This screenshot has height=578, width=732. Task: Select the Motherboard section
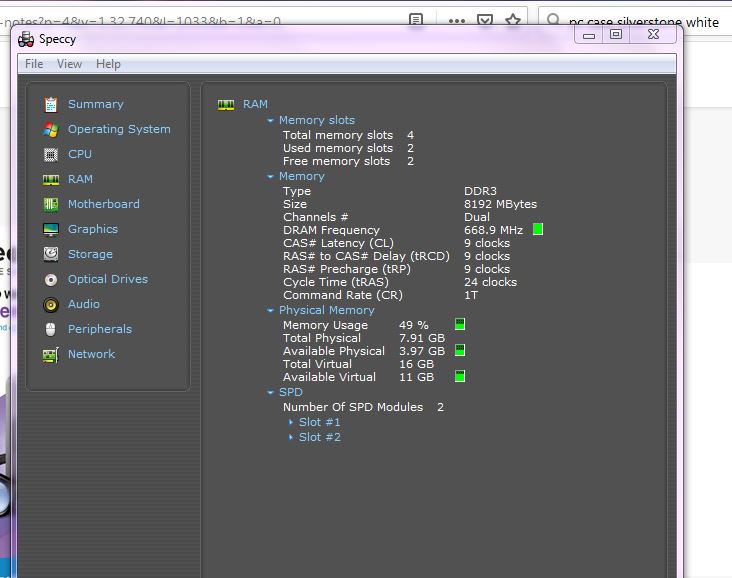(x=104, y=204)
